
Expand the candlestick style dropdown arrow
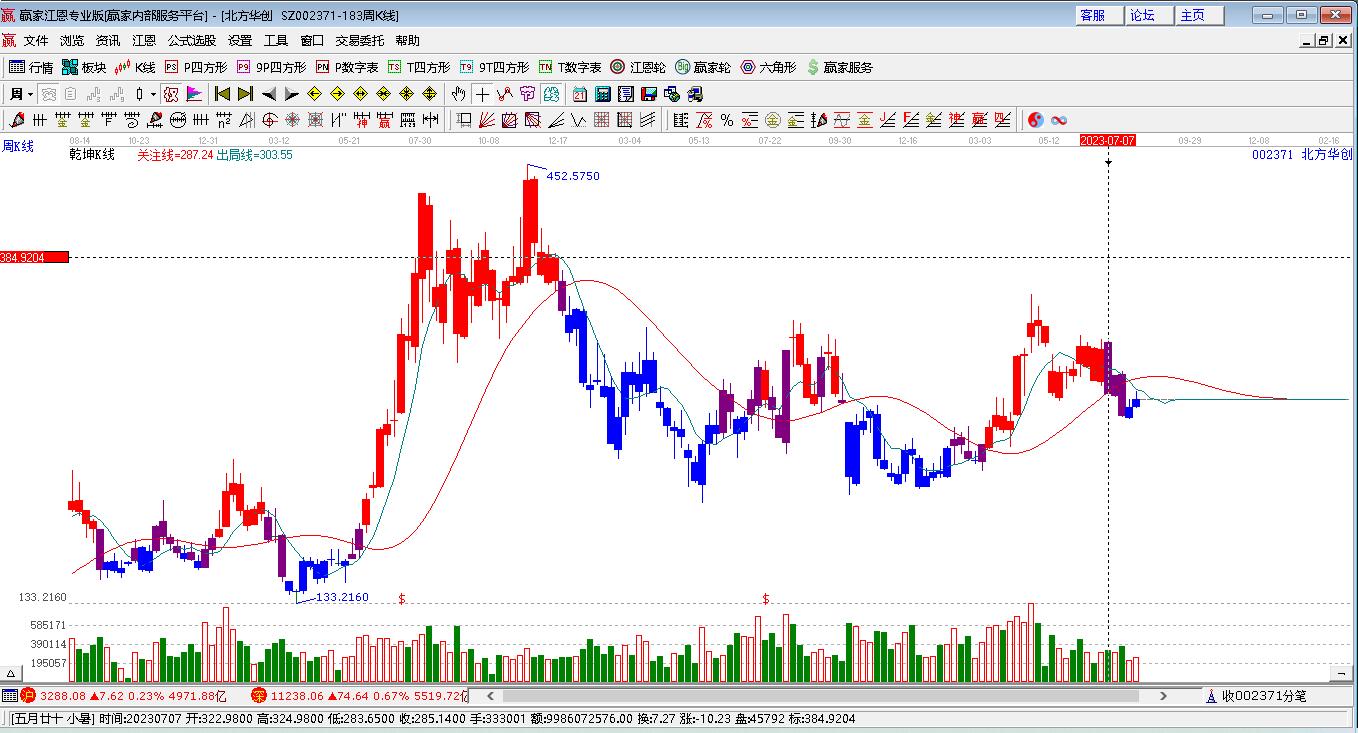click(152, 94)
